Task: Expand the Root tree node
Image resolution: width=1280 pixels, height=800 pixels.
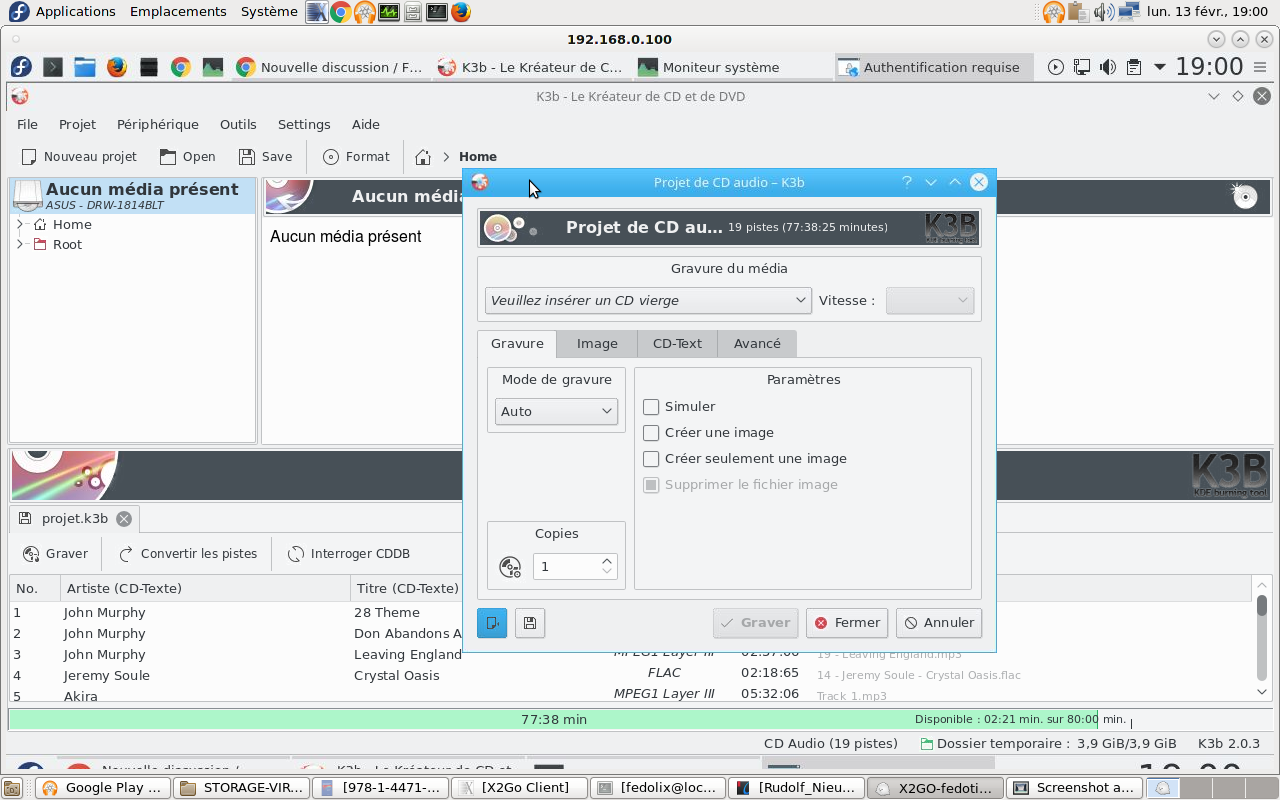Action: click(x=20, y=245)
